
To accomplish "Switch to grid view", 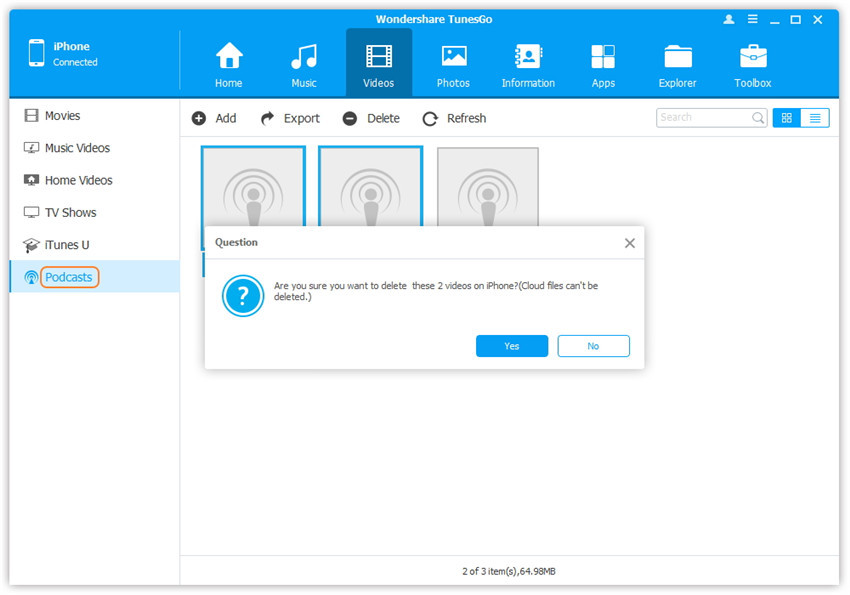I will click(x=787, y=118).
